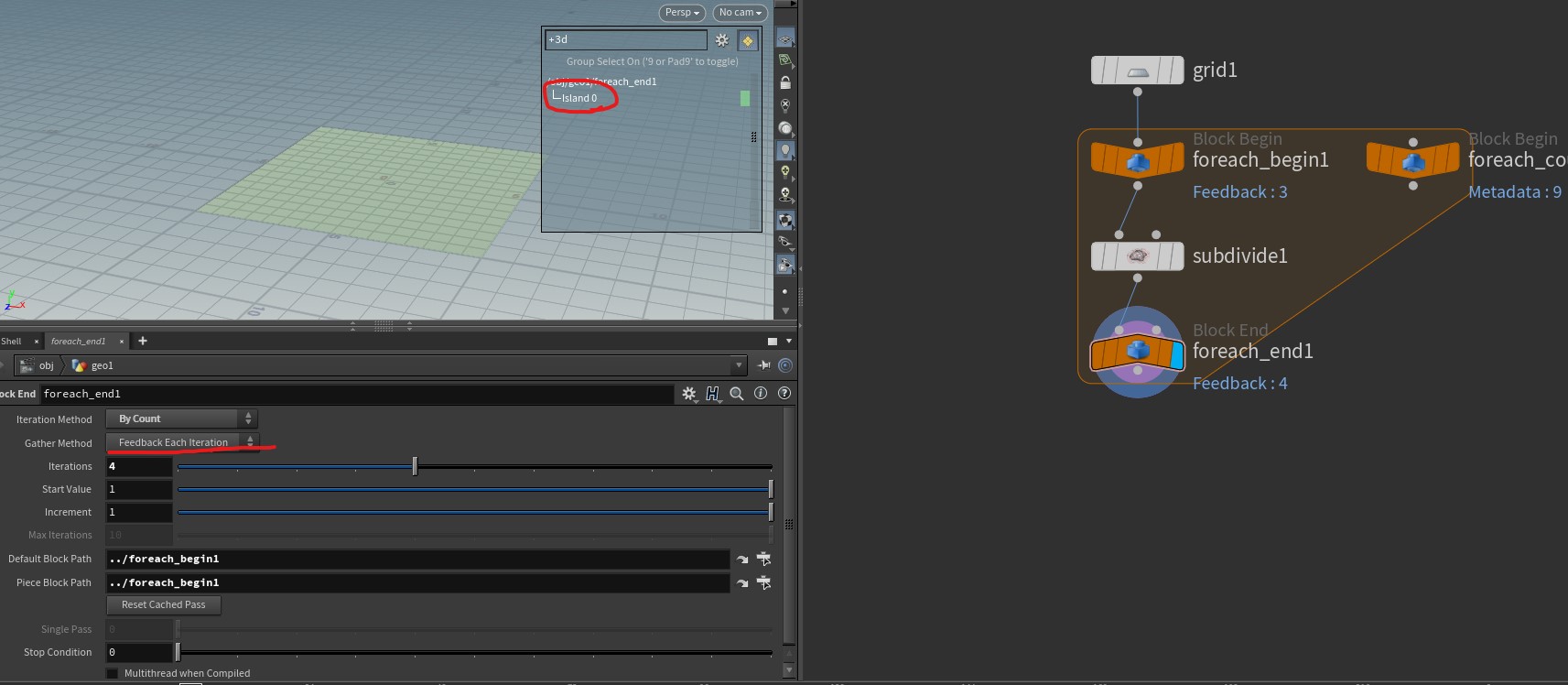Click the green swatch next to Island 0
This screenshot has height=685, width=1568.
tap(745, 98)
